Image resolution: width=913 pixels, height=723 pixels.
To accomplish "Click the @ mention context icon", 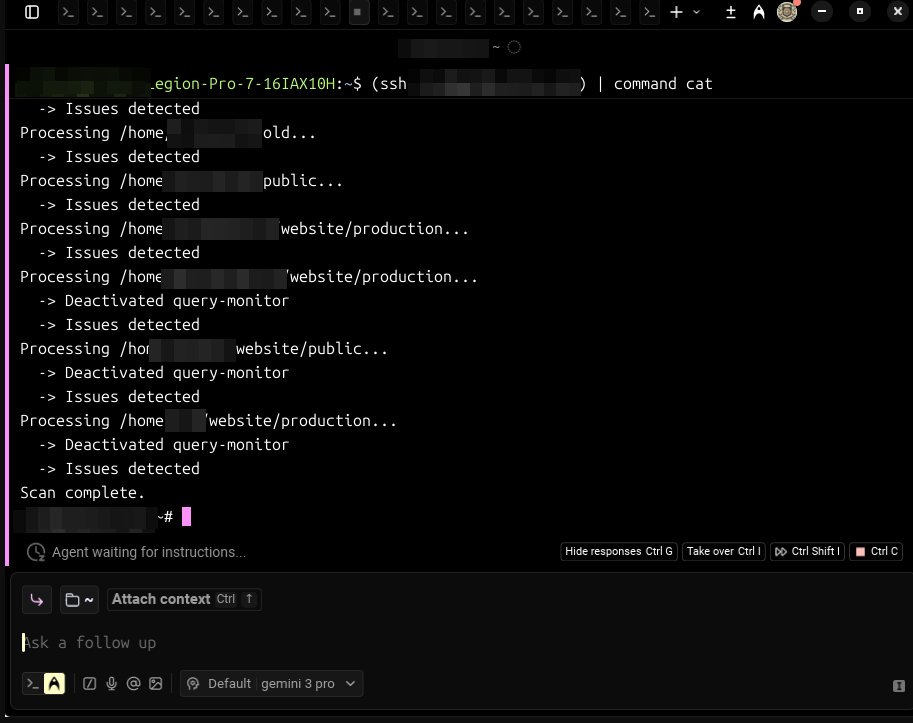I will click(x=133, y=683).
